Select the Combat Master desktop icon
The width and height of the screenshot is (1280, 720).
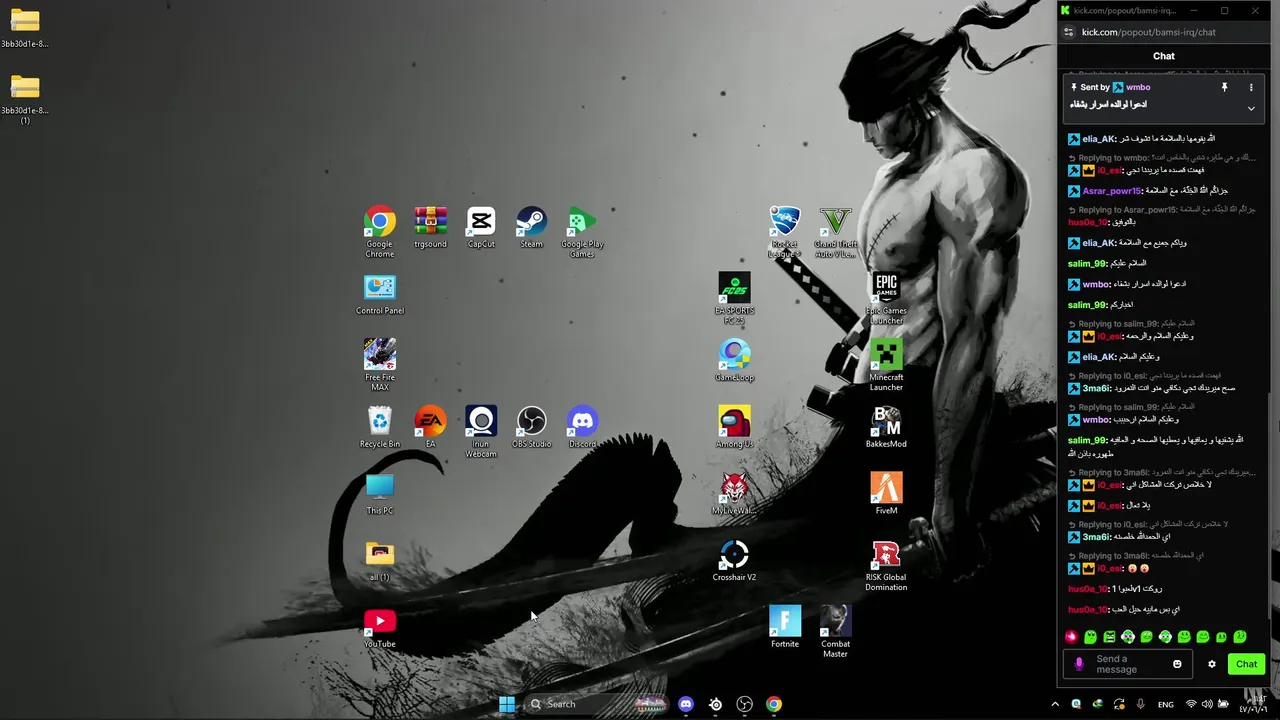point(835,632)
